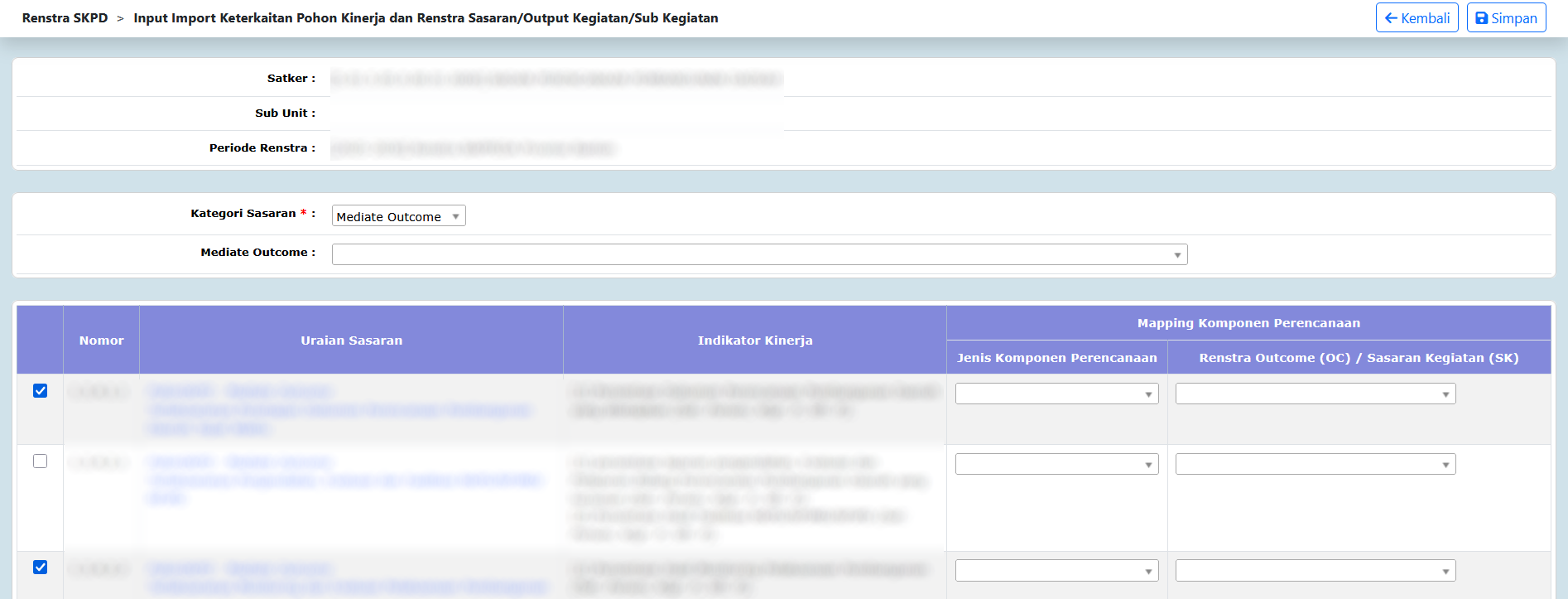Open third row Jenis Komponen Perencanaan dropdown
1568x599 pixels.
[1056, 570]
